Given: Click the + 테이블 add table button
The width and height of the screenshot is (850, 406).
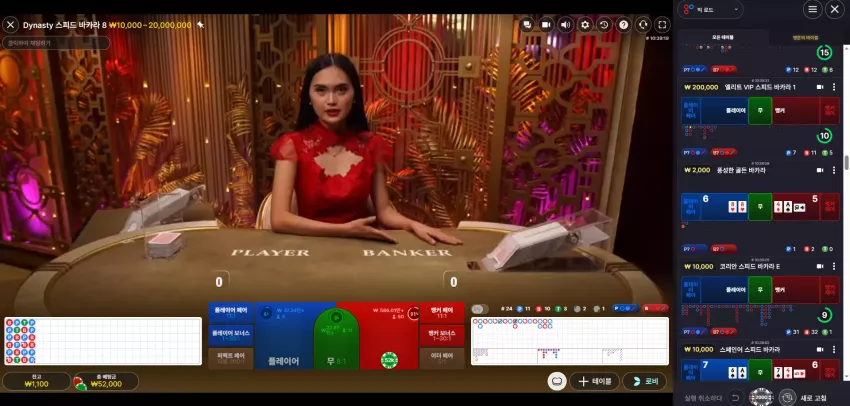Looking at the screenshot, I should (594, 381).
